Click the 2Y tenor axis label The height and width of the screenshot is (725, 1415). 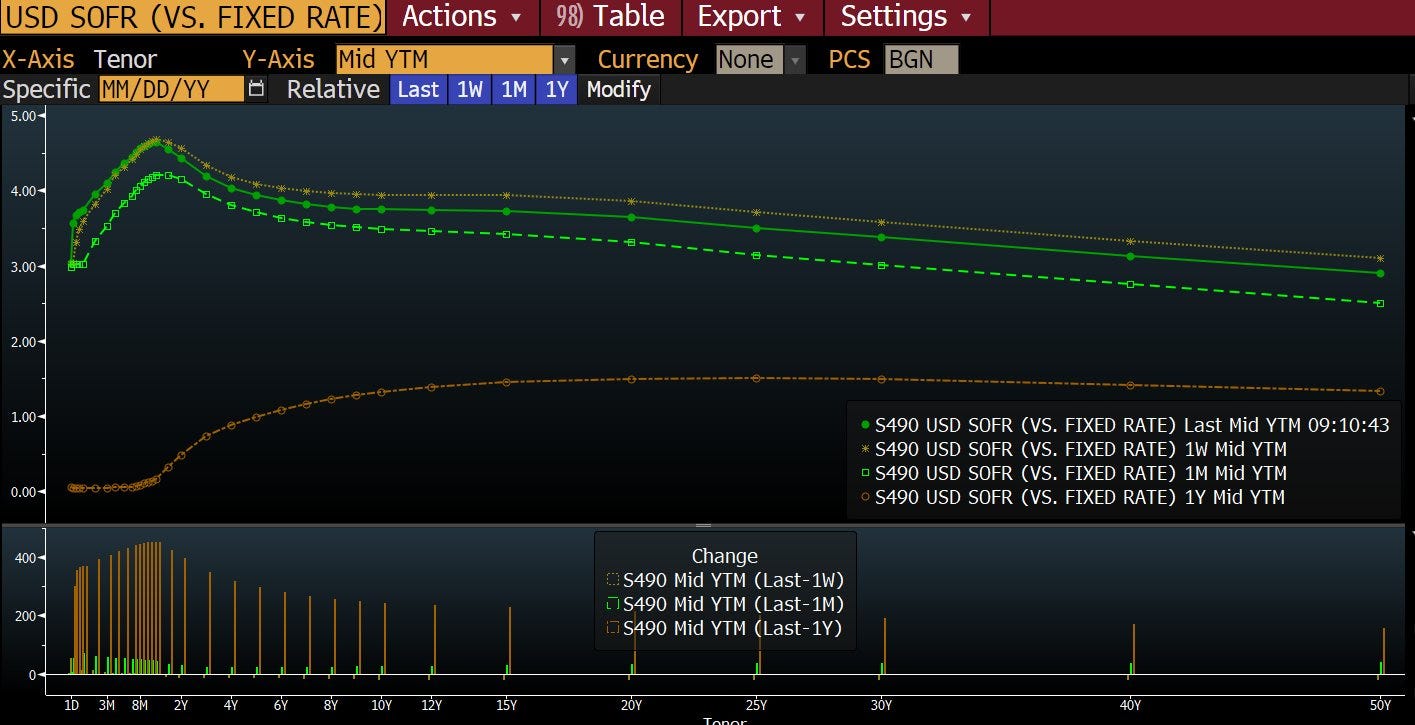click(x=181, y=705)
